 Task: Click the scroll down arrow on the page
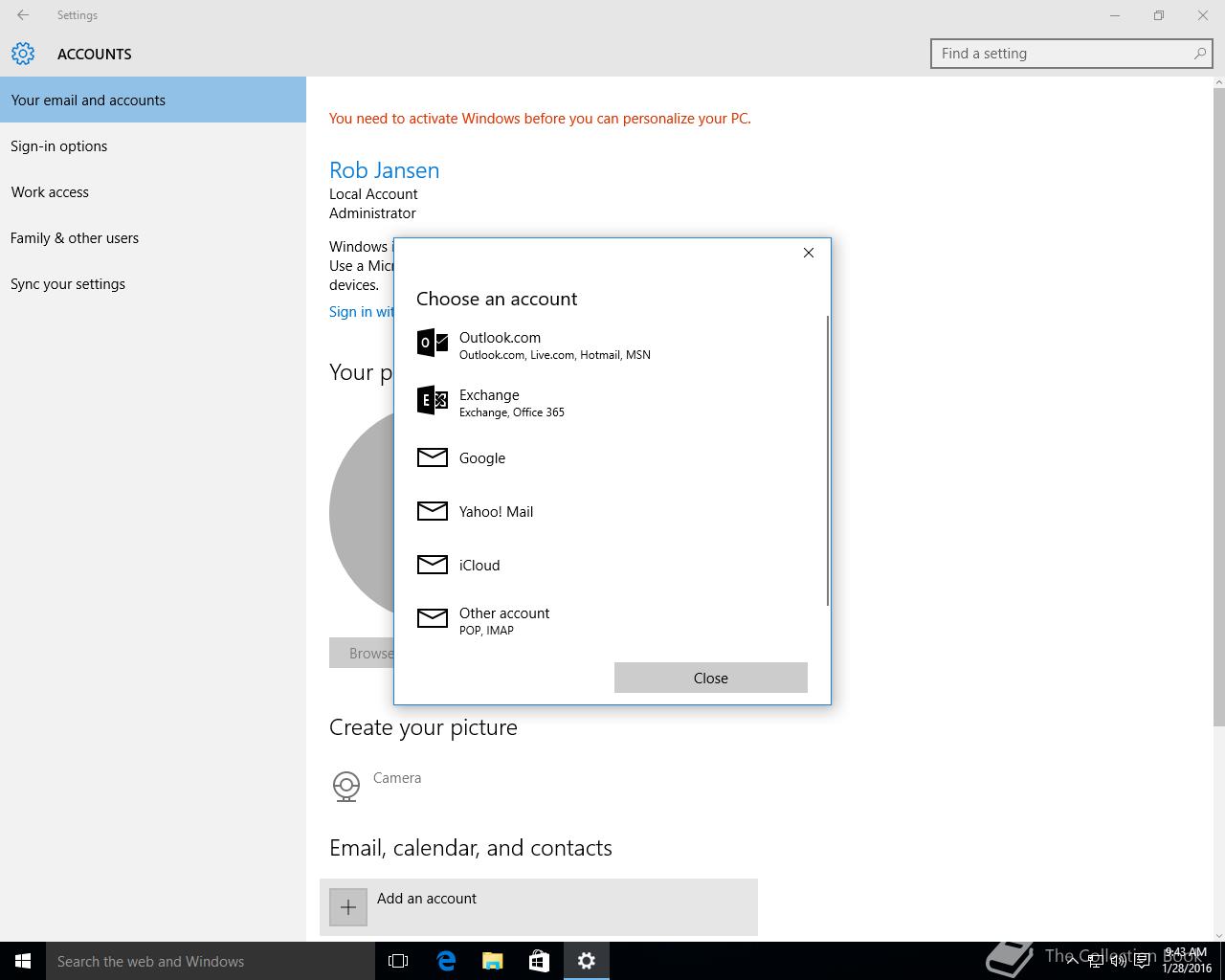point(1218,935)
